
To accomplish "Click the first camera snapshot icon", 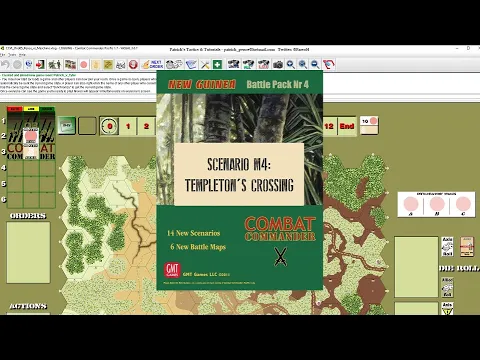I will (x=234, y=64).
